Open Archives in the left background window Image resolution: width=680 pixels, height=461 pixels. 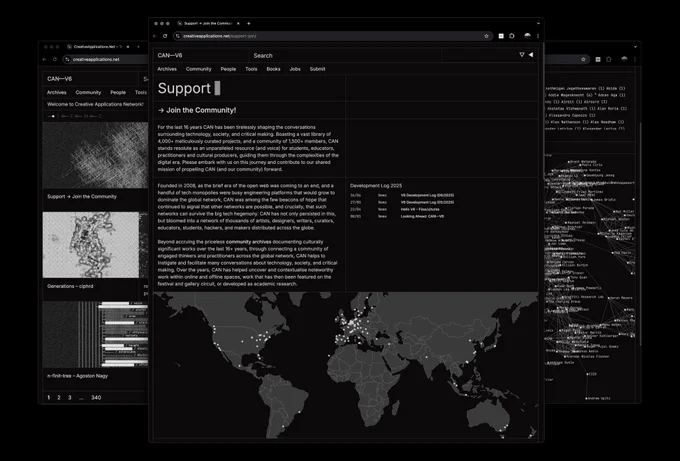(56, 92)
